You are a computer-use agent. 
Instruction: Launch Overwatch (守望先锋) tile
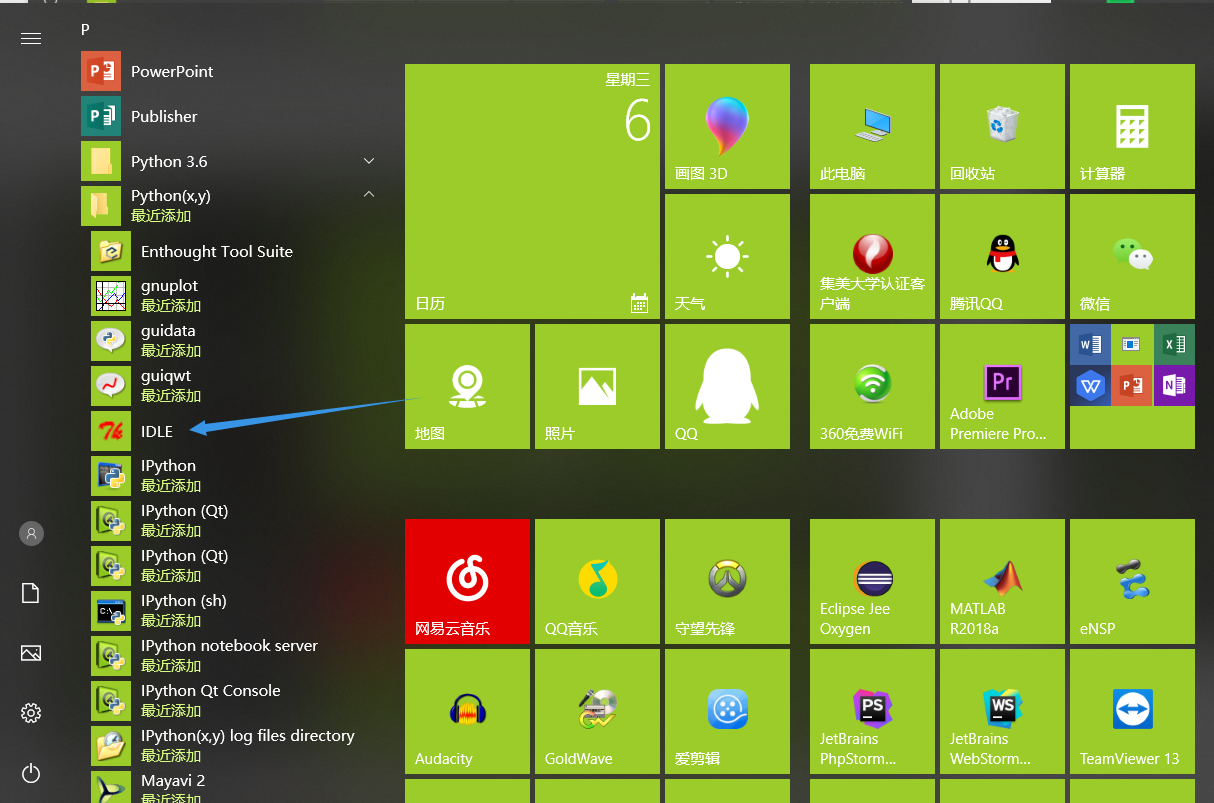point(727,581)
